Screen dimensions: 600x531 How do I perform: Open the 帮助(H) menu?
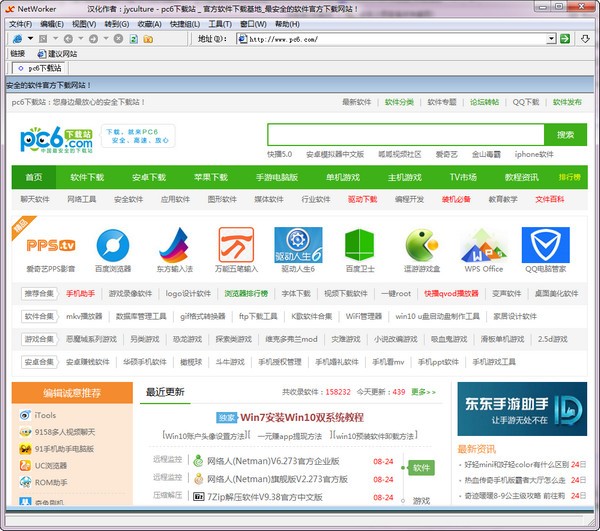pyautogui.click(x=287, y=24)
